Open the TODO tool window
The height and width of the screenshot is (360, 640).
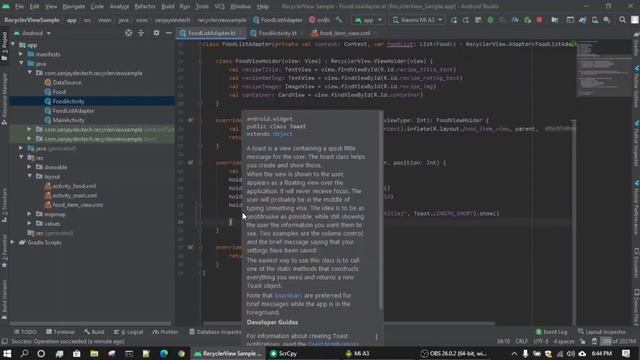[x=25, y=332]
